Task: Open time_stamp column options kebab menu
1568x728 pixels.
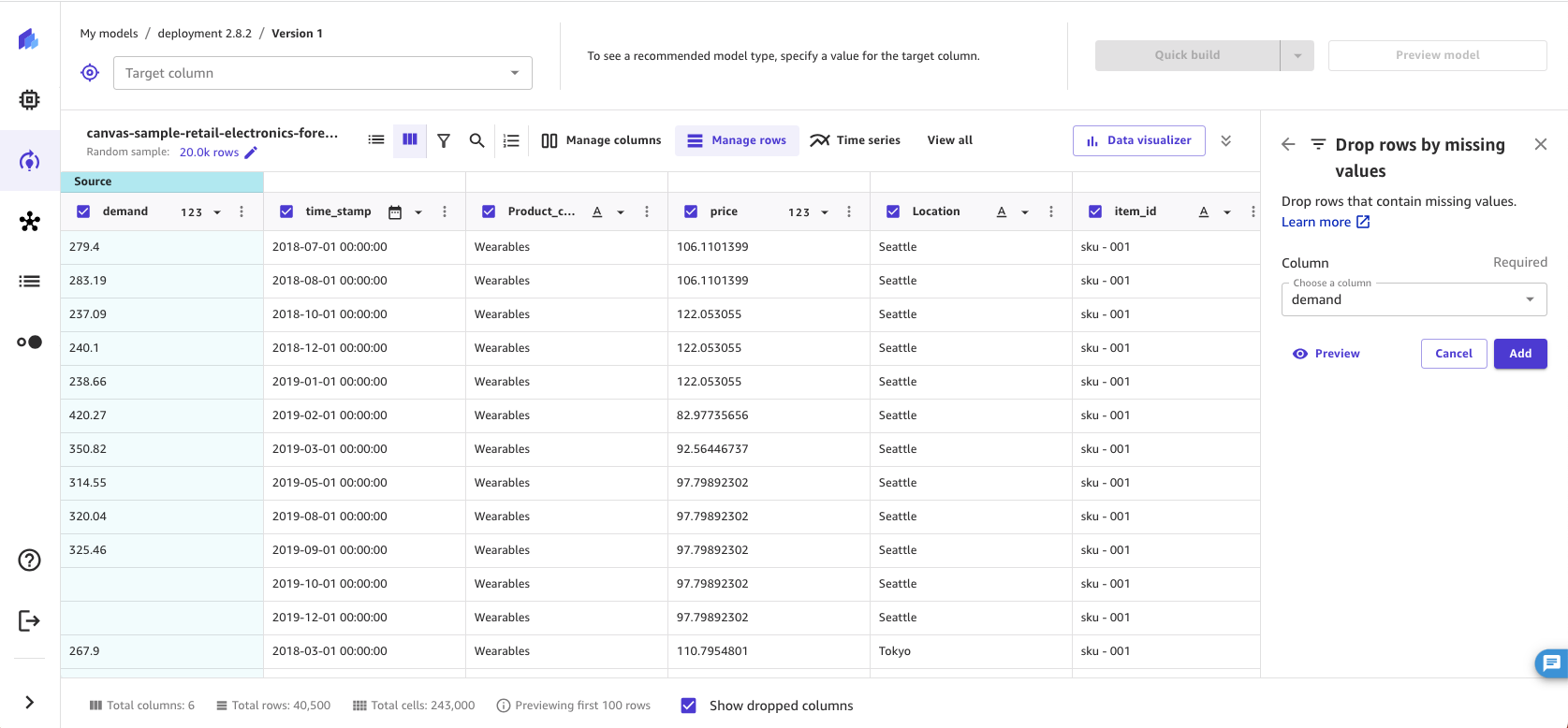Action: [x=445, y=211]
